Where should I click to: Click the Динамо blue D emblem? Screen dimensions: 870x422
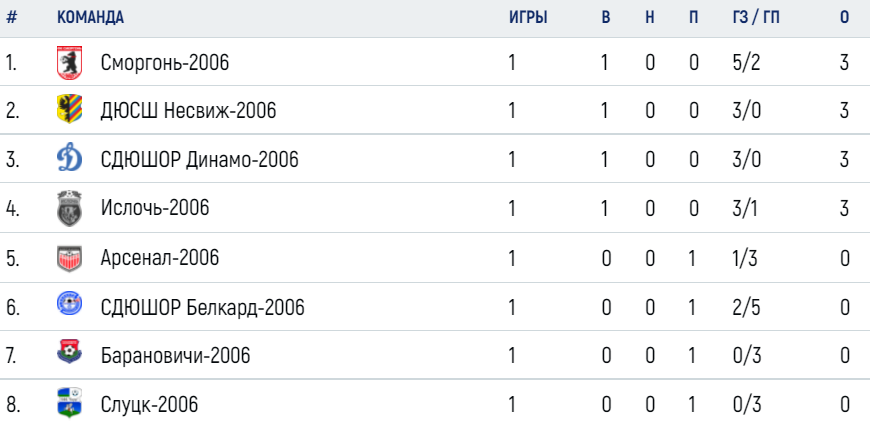(69, 159)
